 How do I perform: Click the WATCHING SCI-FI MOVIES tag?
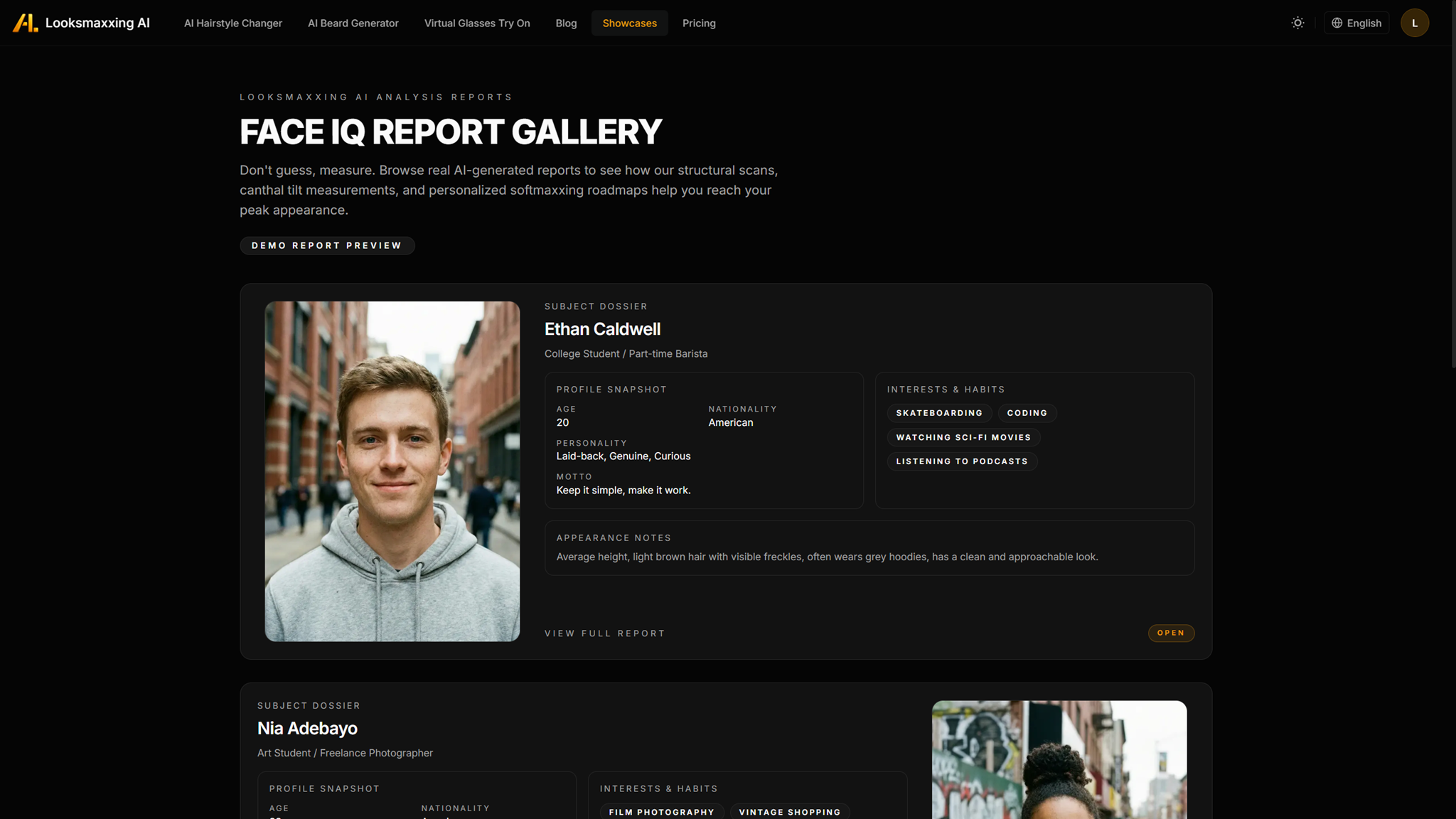pos(963,437)
